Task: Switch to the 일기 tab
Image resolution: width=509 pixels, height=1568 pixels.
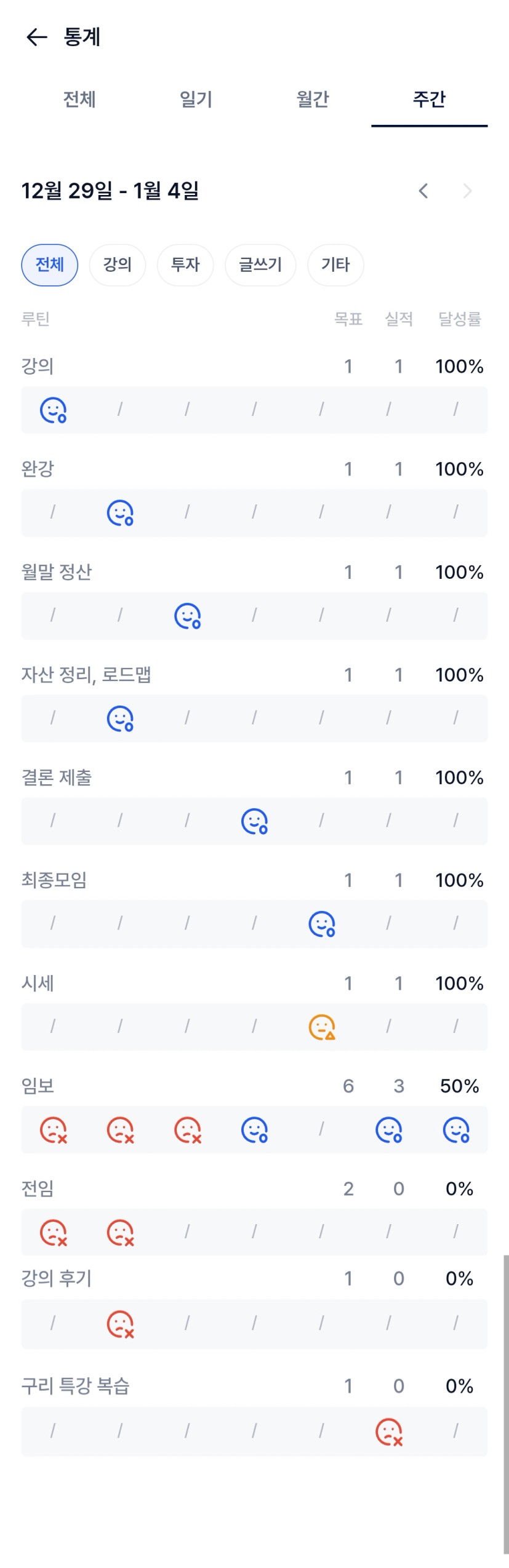Action: click(196, 99)
